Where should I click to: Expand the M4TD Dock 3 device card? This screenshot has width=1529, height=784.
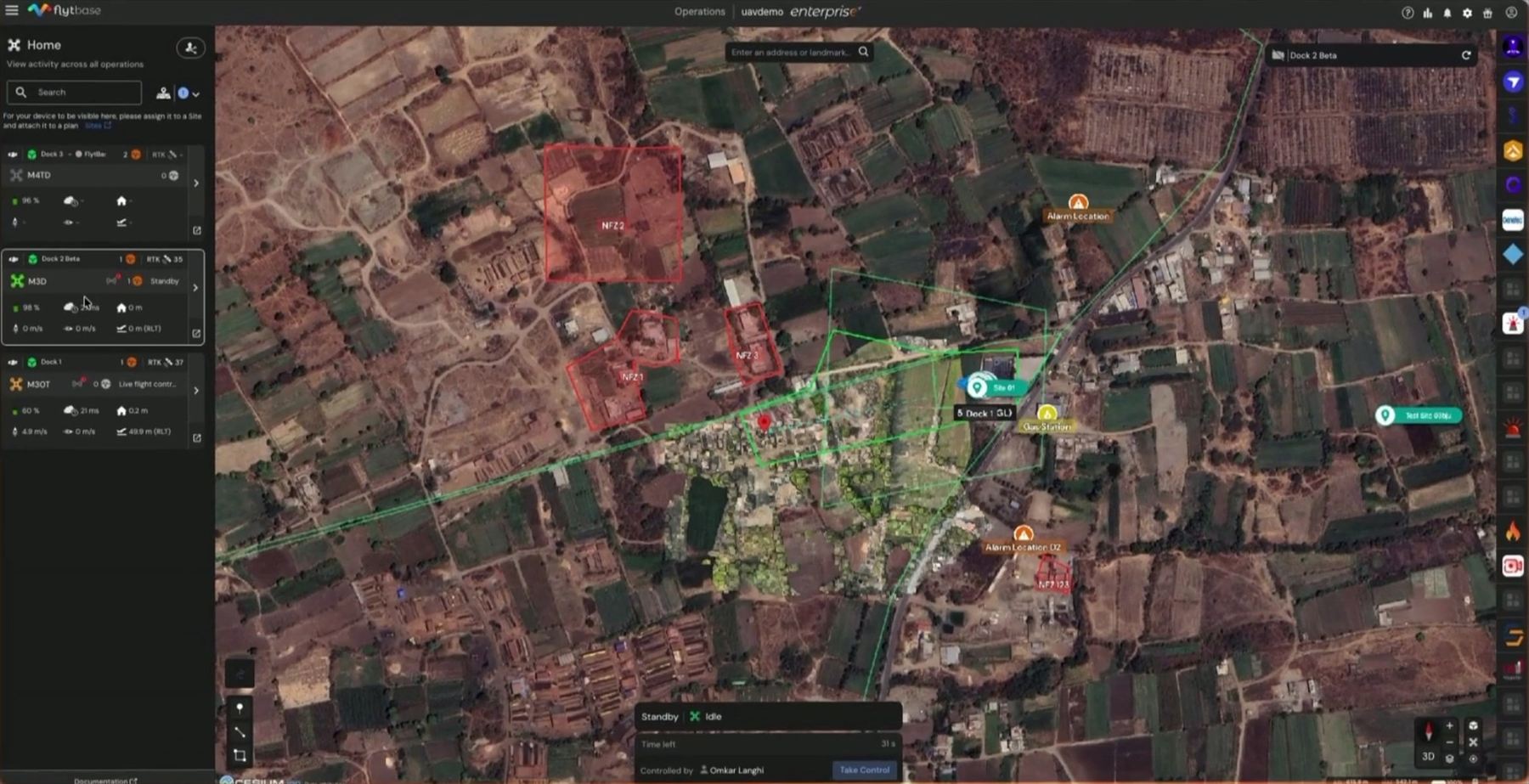[x=196, y=183]
